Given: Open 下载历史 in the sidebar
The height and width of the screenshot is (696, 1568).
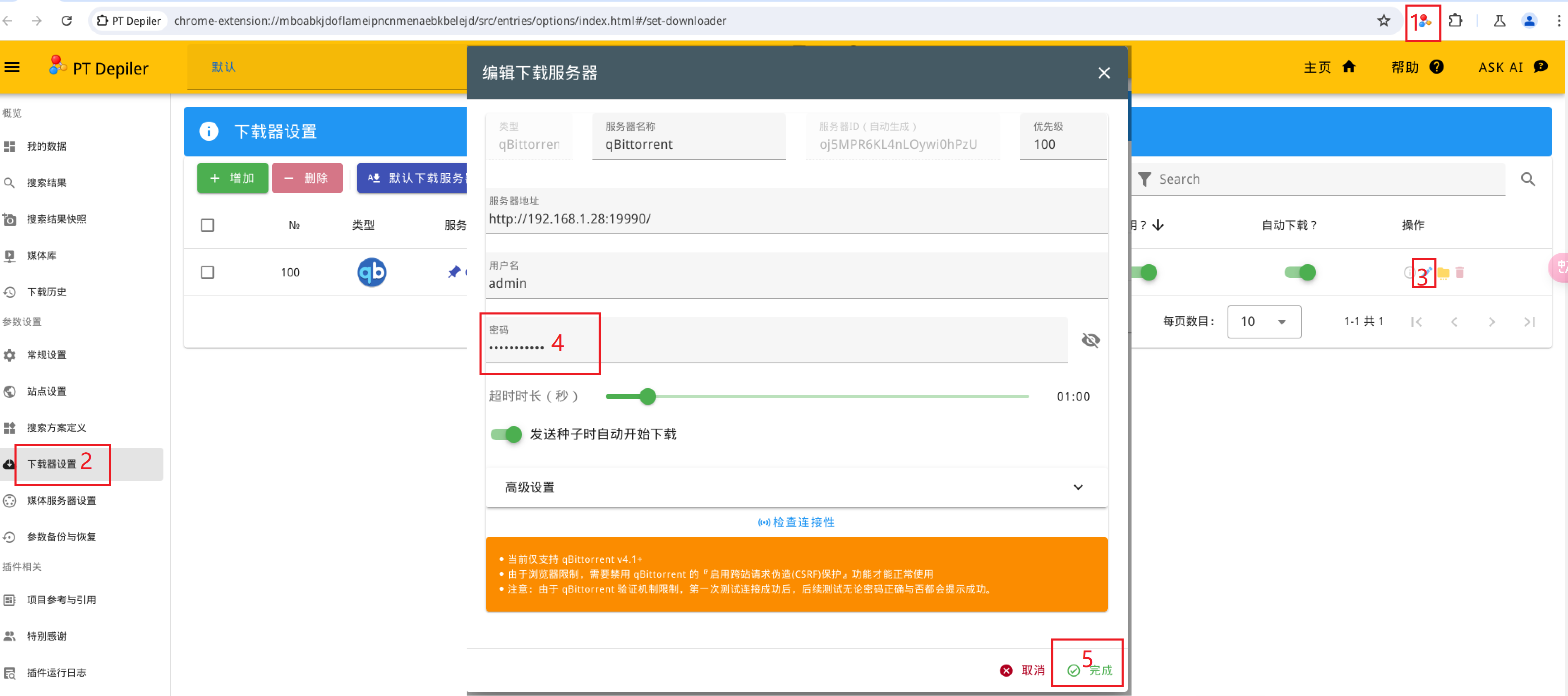Looking at the screenshot, I should 82,292.
